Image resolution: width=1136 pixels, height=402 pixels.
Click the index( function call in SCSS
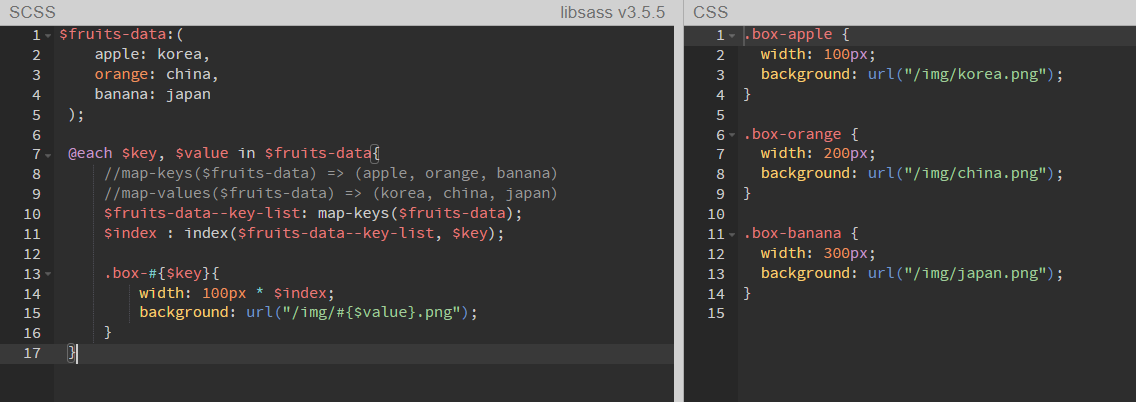211,233
